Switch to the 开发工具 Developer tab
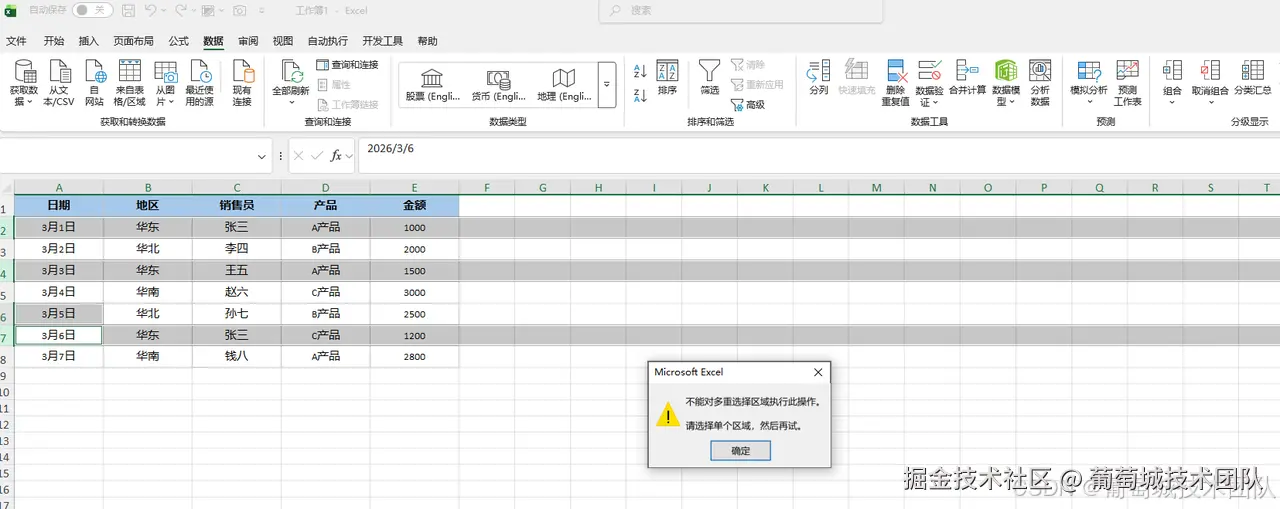Viewport: 1280px width, 509px height. pos(383,41)
